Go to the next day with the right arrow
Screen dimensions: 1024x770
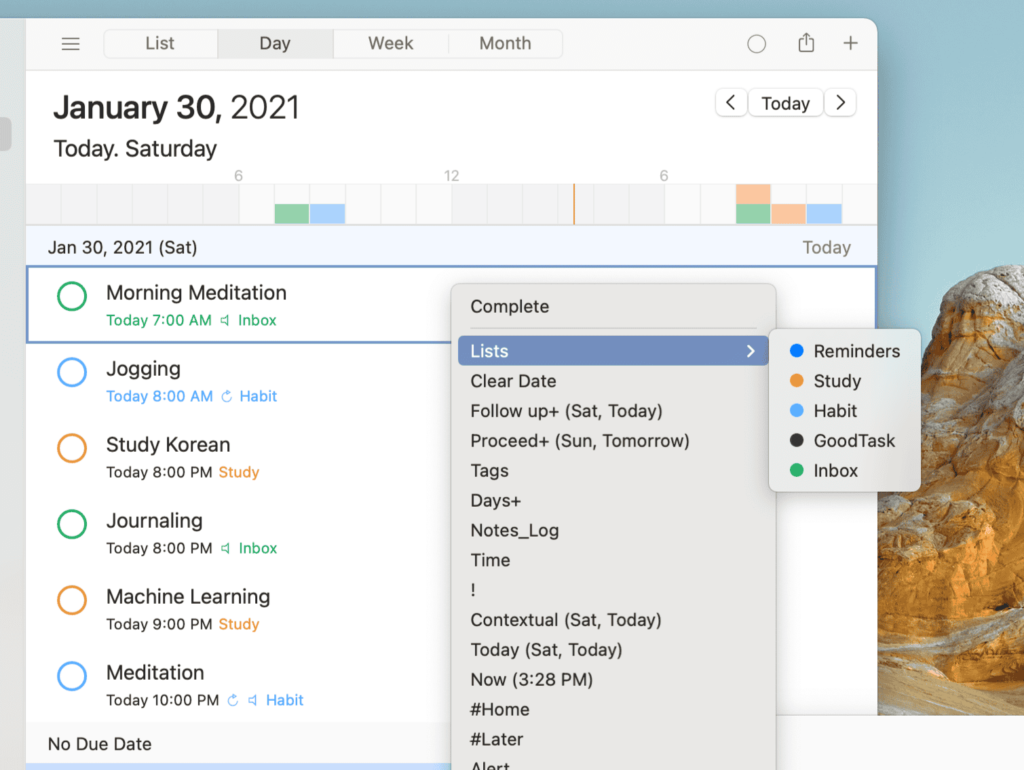tap(840, 102)
